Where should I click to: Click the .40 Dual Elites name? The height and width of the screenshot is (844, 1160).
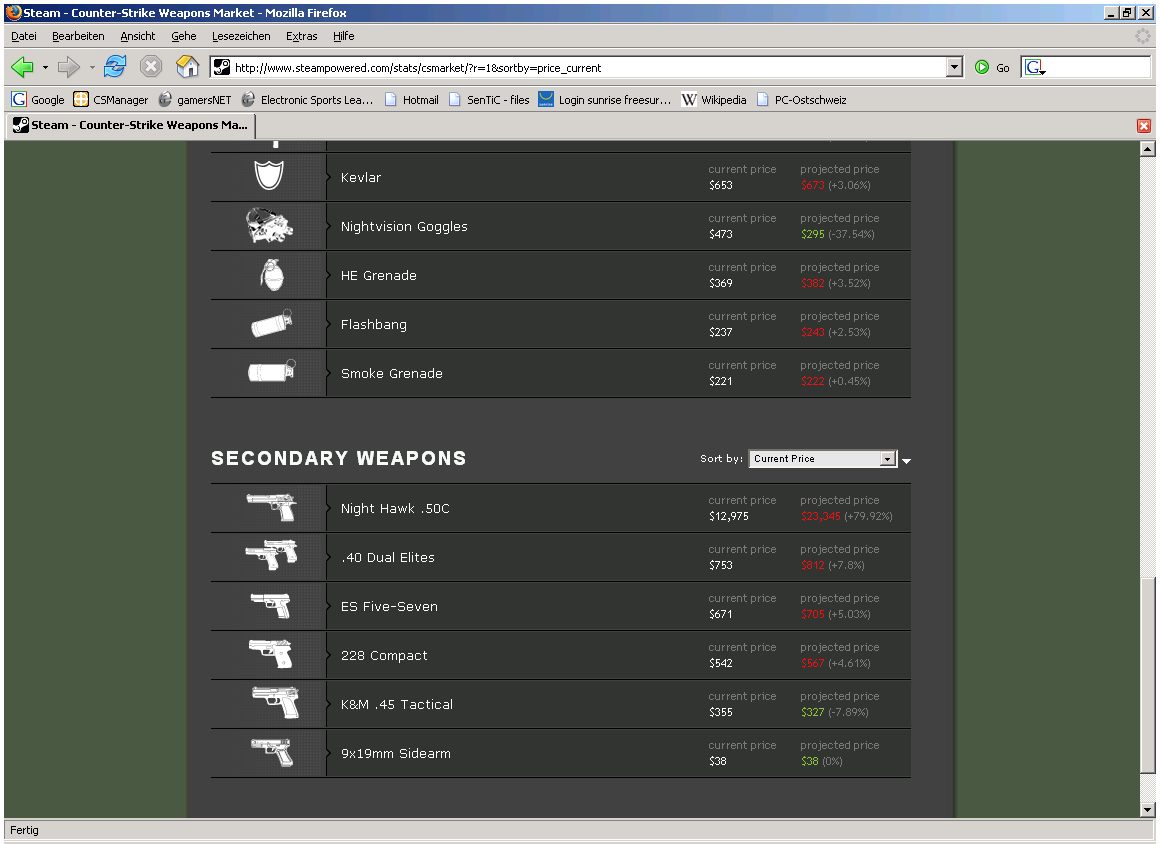(388, 557)
